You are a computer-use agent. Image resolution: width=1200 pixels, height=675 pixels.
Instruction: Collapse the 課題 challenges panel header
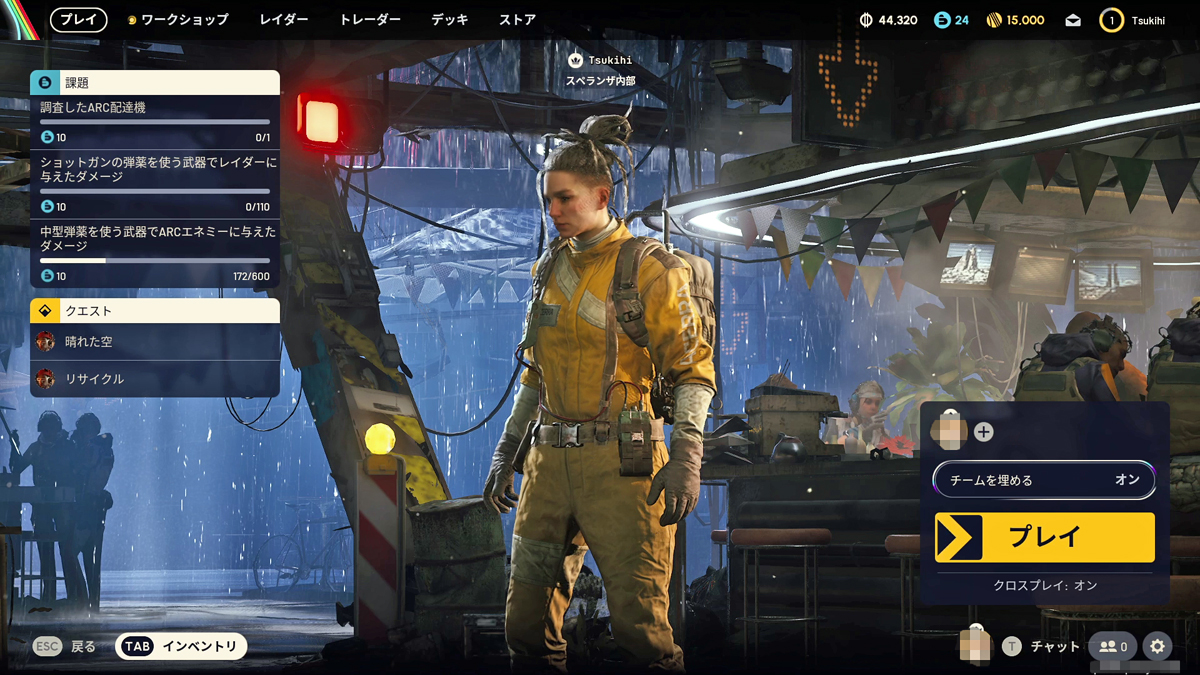[x=155, y=83]
